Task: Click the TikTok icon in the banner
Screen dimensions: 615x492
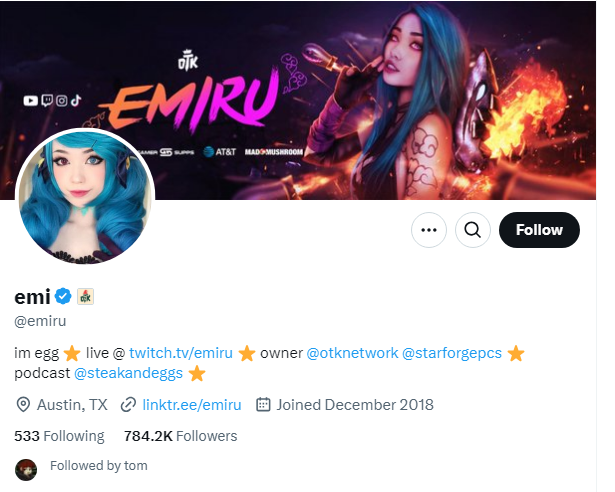Action: [76, 100]
